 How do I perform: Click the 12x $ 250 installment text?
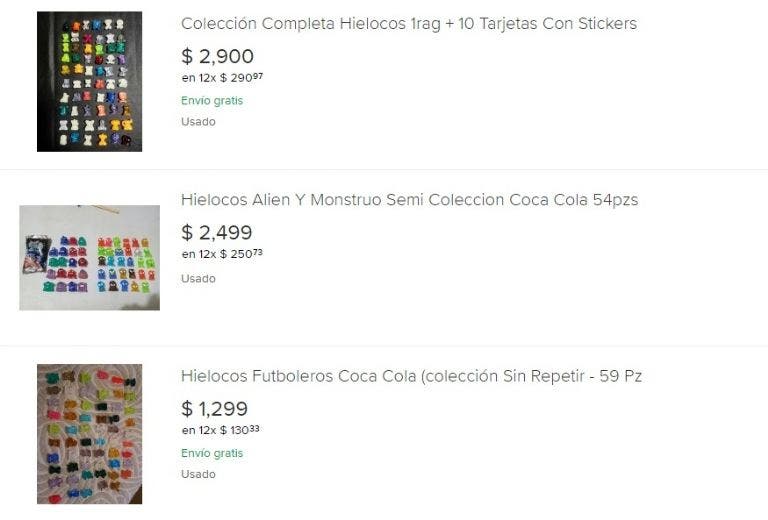coord(221,254)
